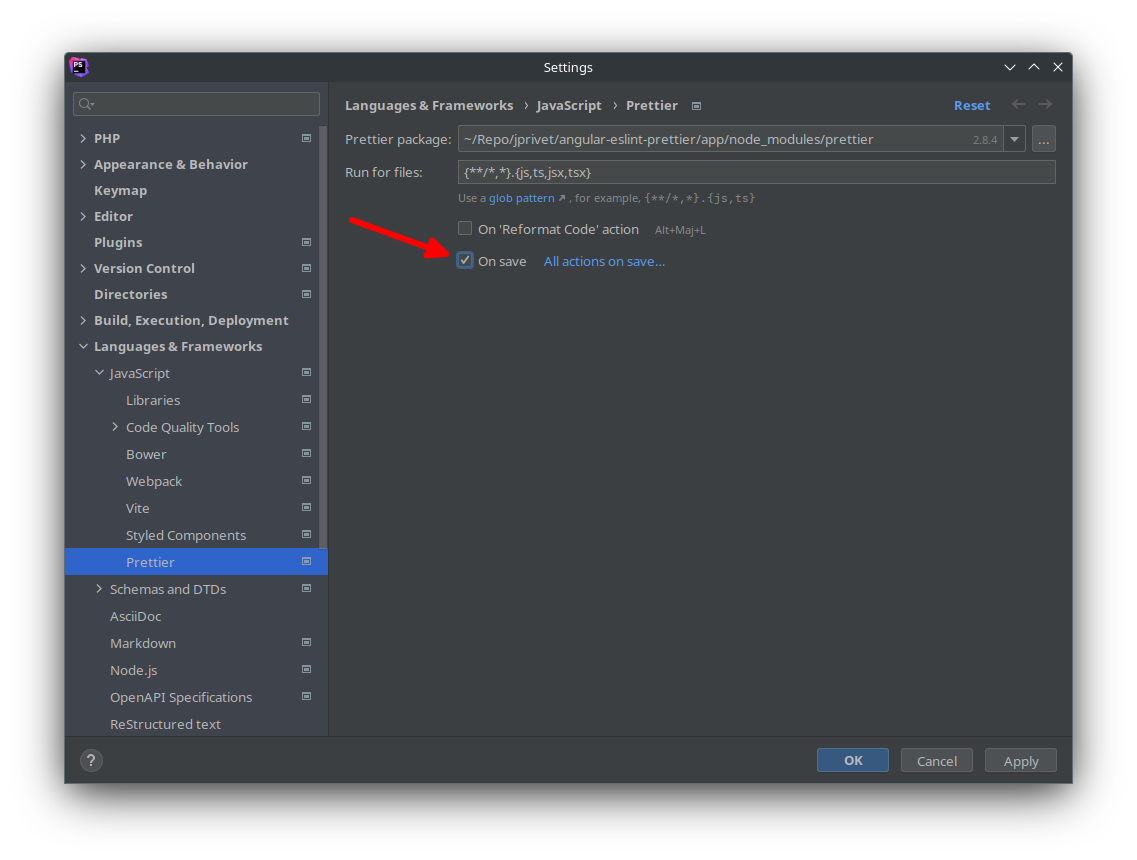
Task: Click project-level icon beside Styled Components
Action: (307, 534)
